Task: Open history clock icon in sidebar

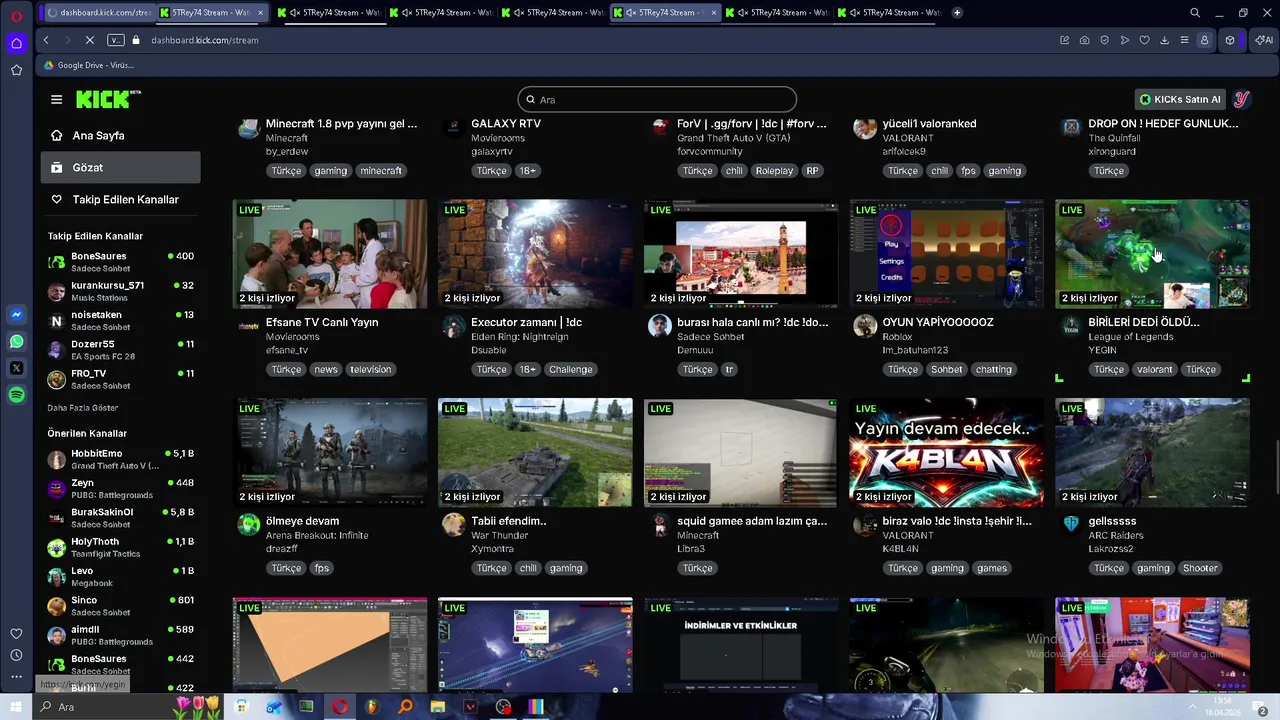Action: pos(16,655)
